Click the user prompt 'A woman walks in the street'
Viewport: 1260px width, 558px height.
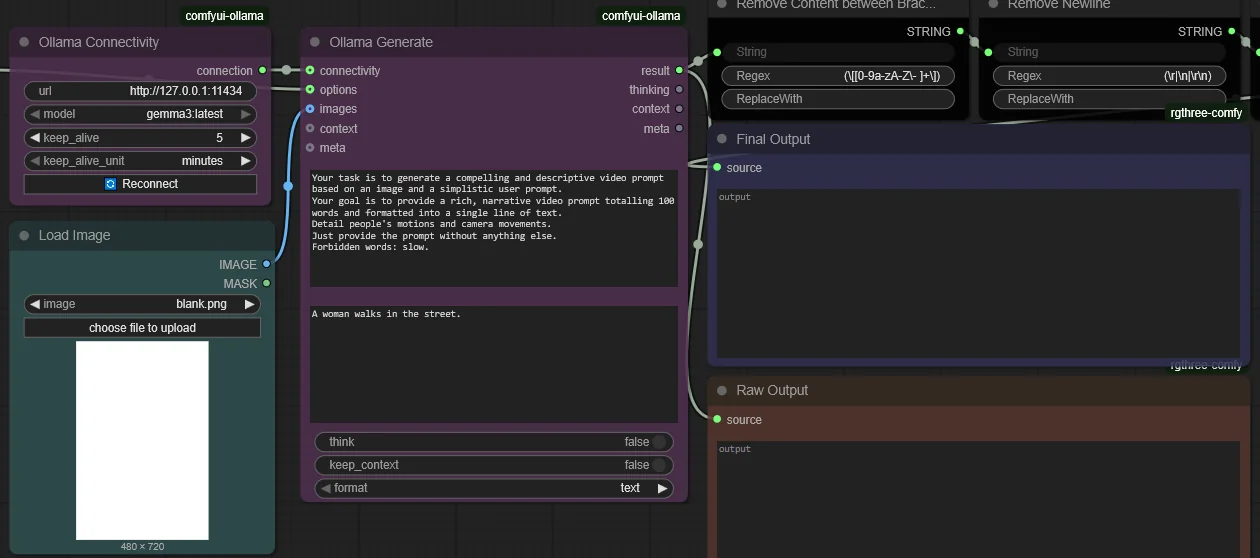(x=494, y=364)
